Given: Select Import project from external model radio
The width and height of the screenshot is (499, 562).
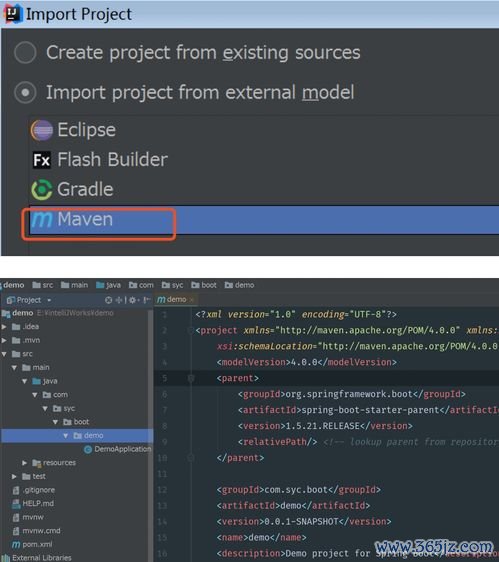Looking at the screenshot, I should [25, 92].
